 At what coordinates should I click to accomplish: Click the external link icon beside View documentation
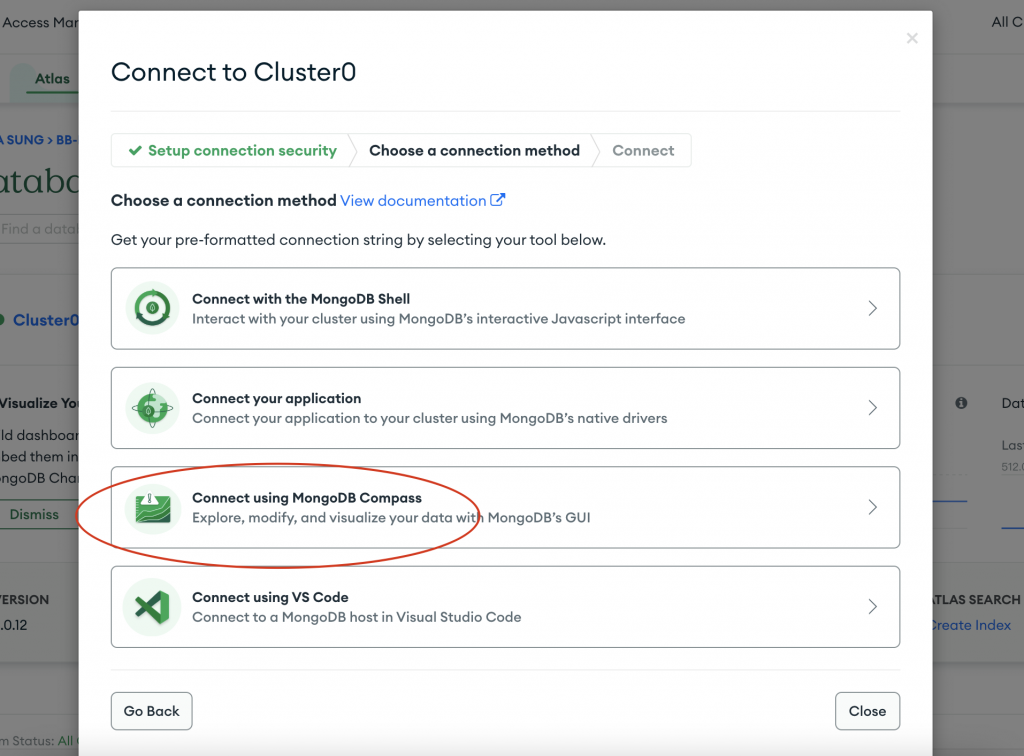click(498, 200)
